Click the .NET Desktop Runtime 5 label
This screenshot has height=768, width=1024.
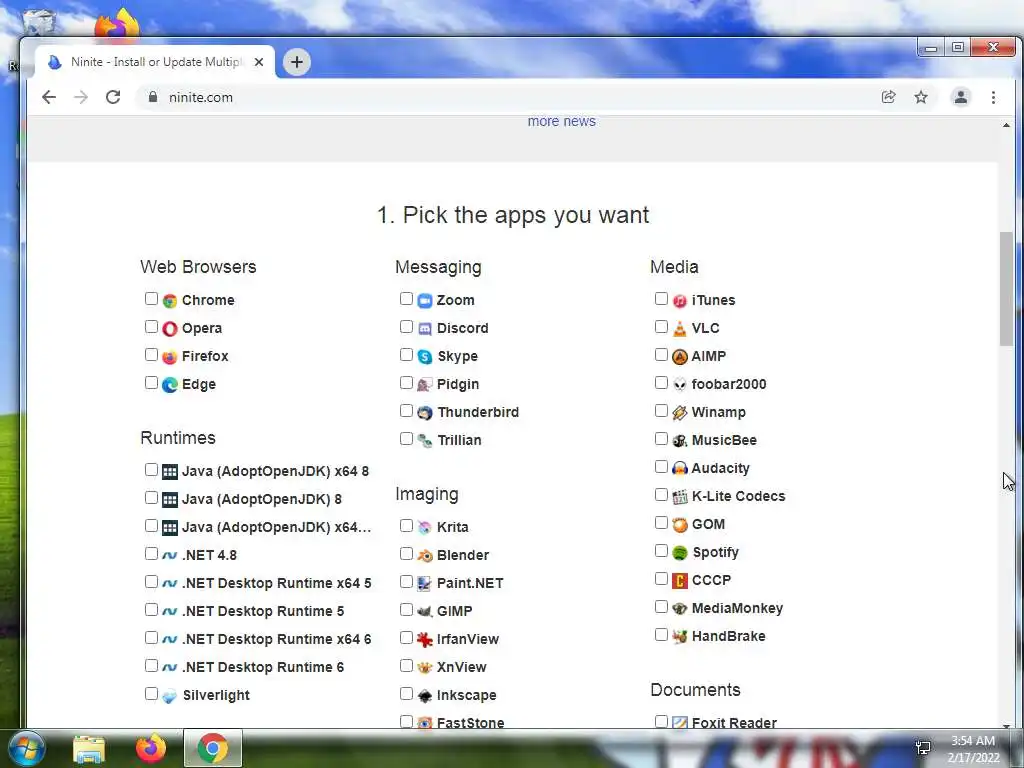coord(263,611)
